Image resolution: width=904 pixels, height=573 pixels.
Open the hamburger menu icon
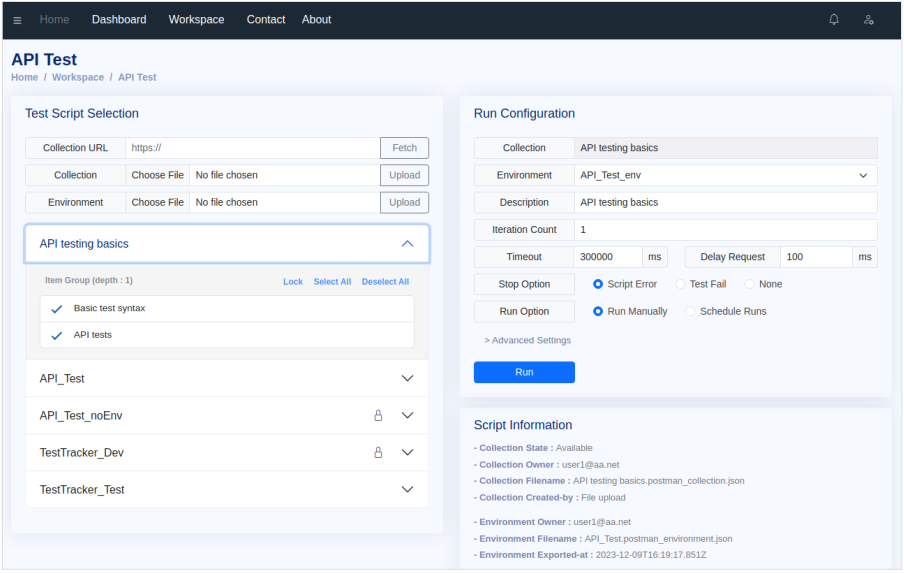[x=17, y=20]
